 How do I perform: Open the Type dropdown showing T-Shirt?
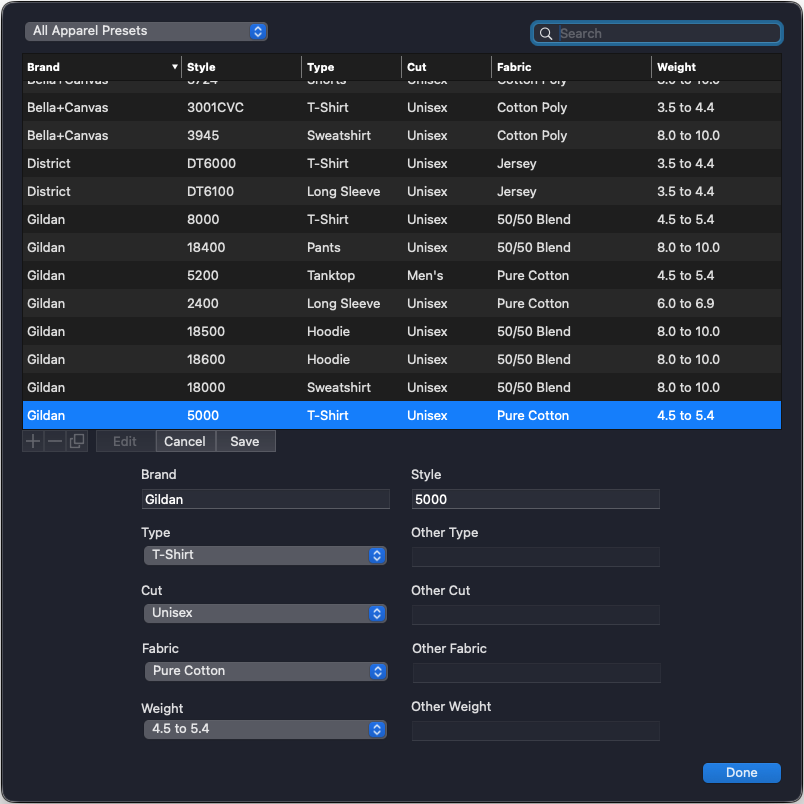coord(265,555)
